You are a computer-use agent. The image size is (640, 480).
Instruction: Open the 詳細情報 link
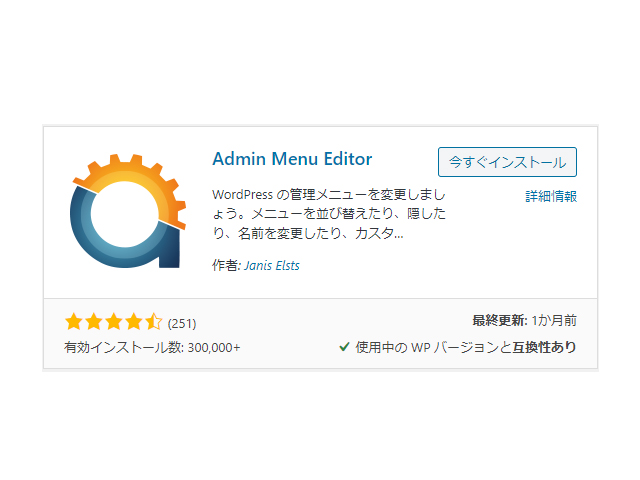551,196
